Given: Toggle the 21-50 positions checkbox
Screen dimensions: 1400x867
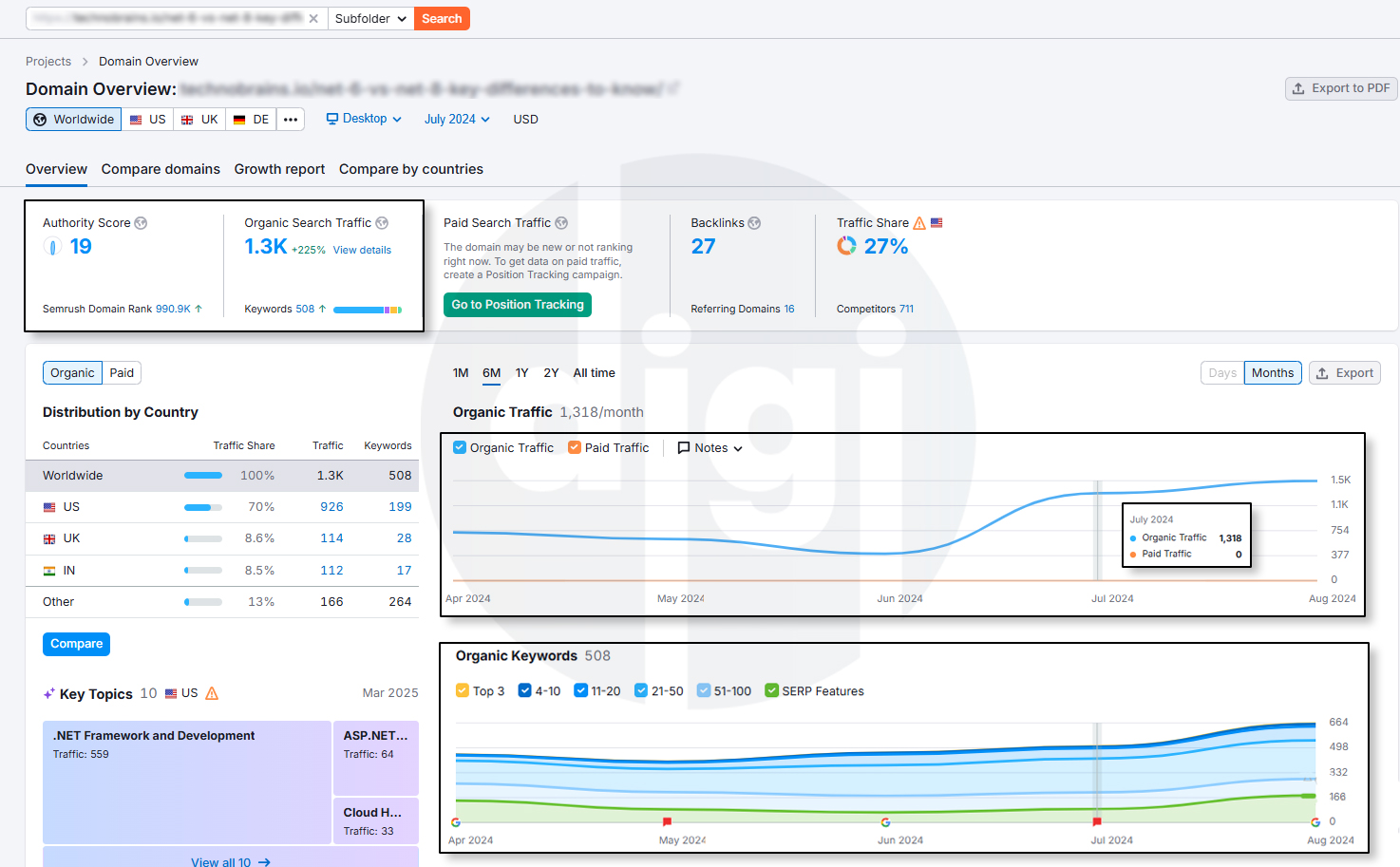Looking at the screenshot, I should pyautogui.click(x=641, y=690).
